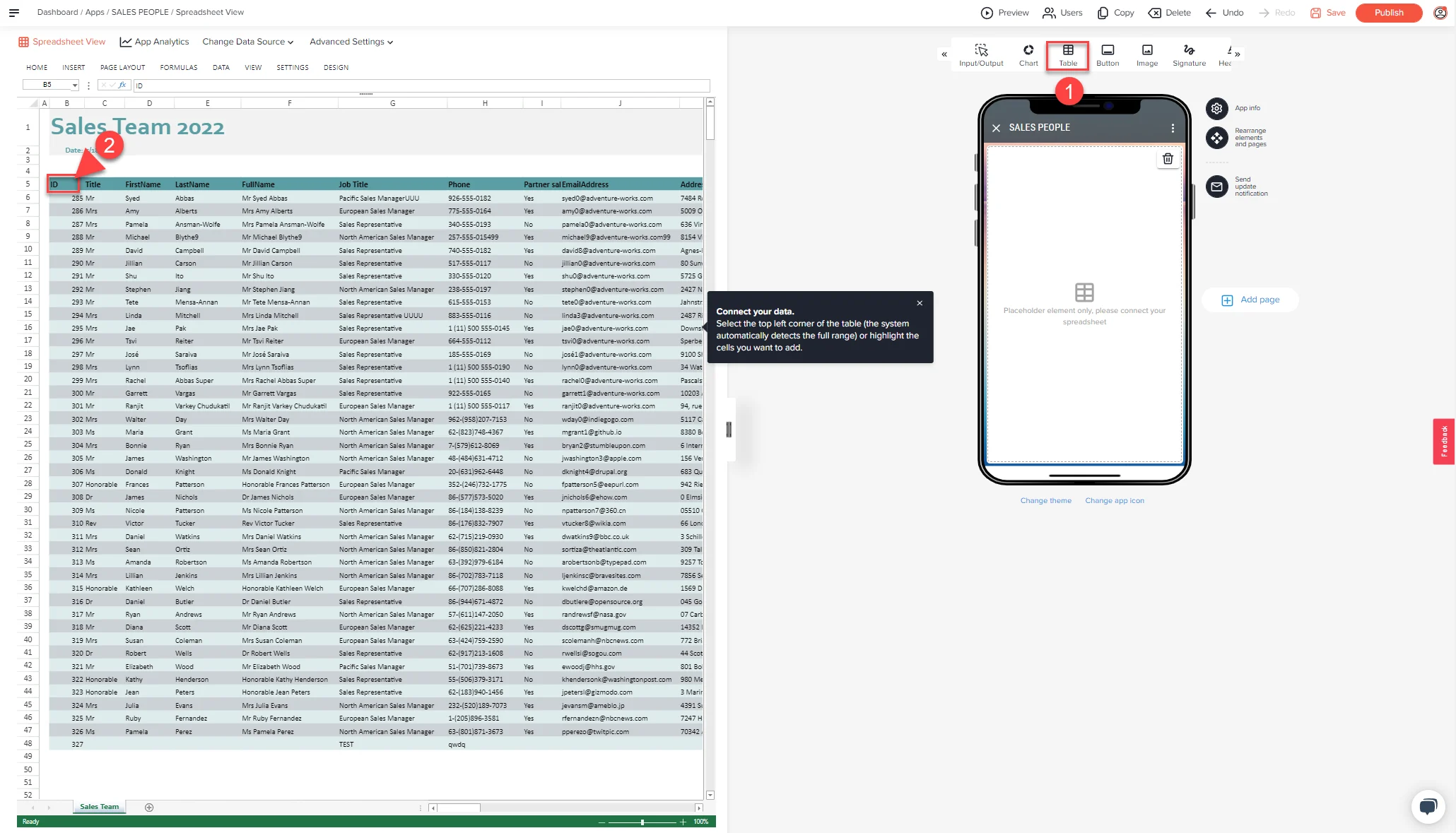Screen dimensions: 1456x833
Task: Click Rearrange elements and pages icon
Action: coord(1216,138)
